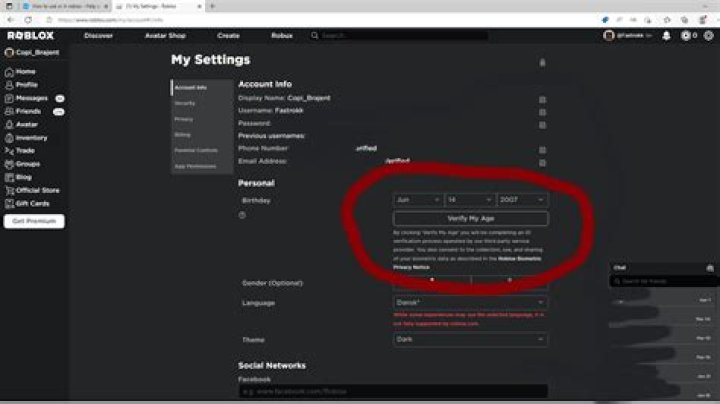This screenshot has width=720, height=404.
Task: Open the Theme dropdown set to Dark
Action: coord(470,340)
